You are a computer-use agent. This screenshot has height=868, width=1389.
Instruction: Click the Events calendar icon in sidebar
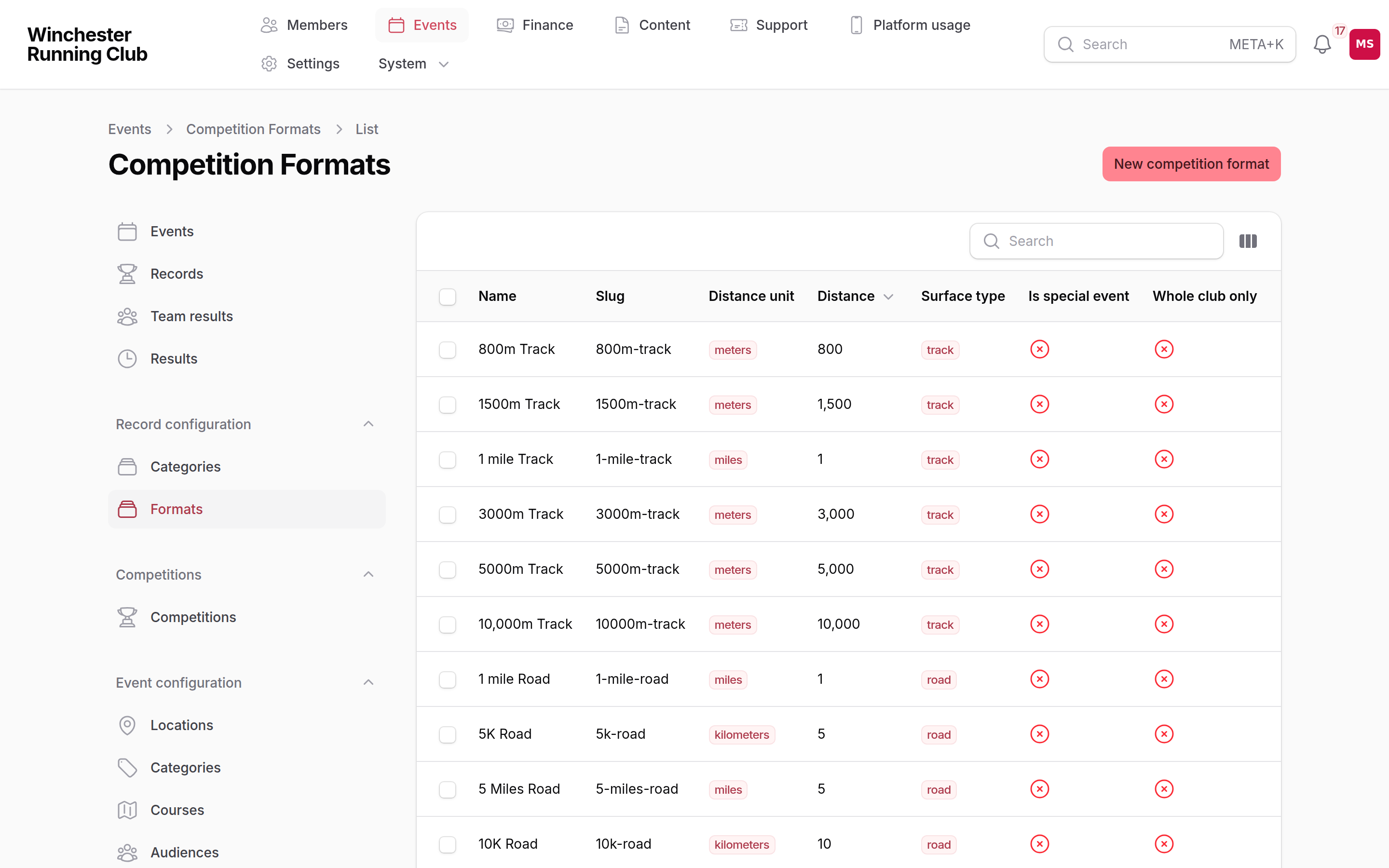pyautogui.click(x=127, y=231)
